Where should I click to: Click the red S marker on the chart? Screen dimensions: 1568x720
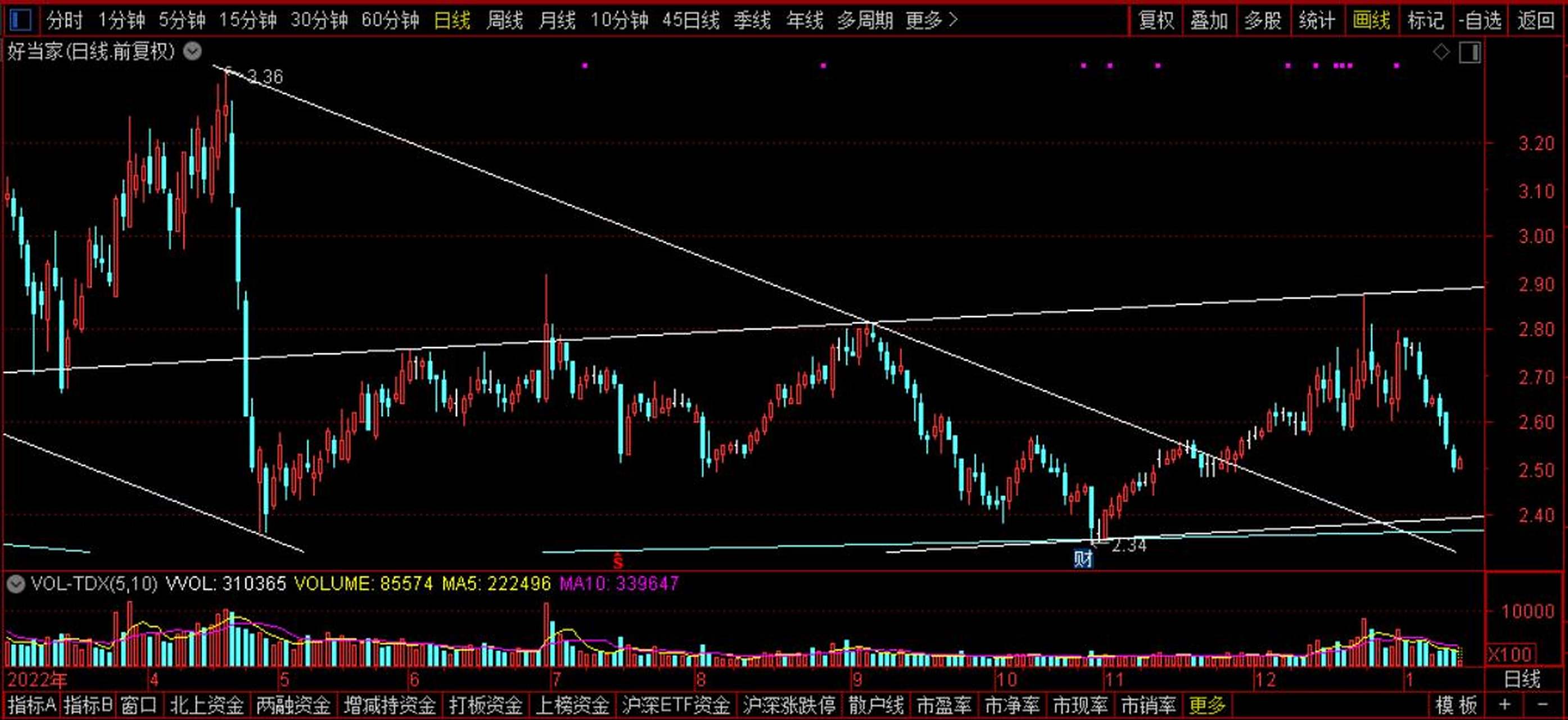click(x=618, y=560)
